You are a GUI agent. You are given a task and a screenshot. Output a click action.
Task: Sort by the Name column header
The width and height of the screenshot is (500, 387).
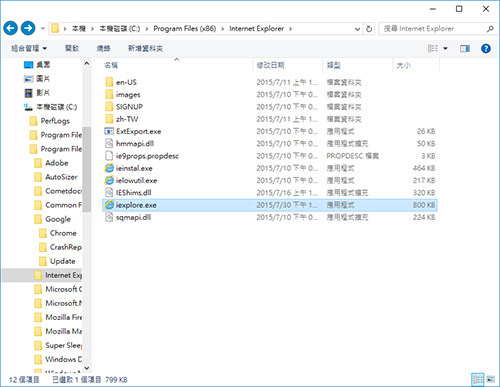[x=177, y=65]
